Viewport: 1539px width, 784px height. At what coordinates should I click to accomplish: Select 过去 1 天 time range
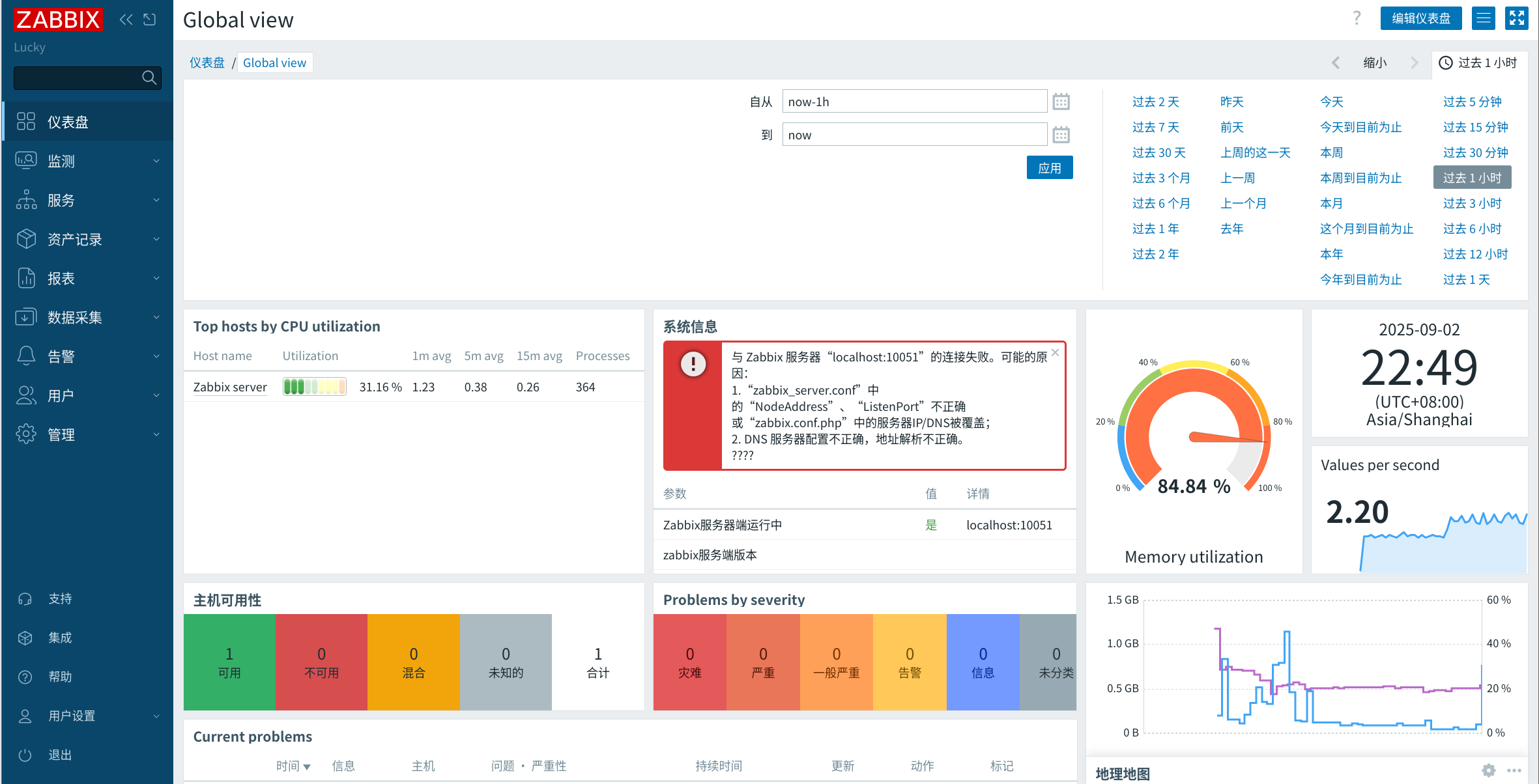pyautogui.click(x=1467, y=279)
